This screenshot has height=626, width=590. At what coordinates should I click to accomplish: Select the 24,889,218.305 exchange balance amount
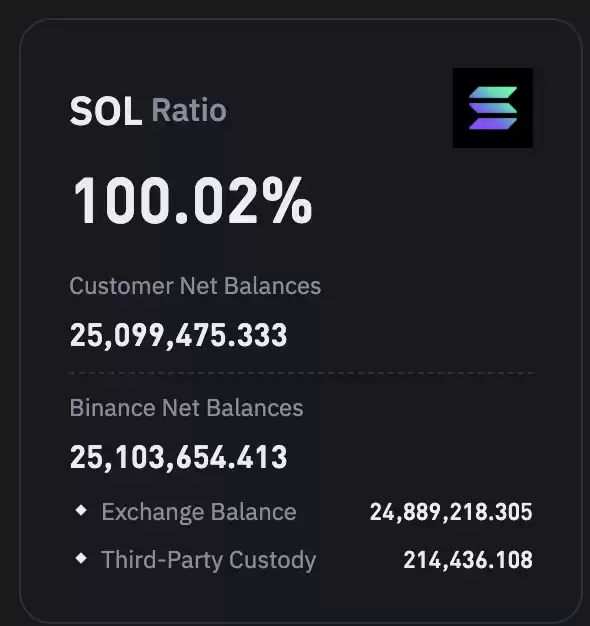coord(451,512)
